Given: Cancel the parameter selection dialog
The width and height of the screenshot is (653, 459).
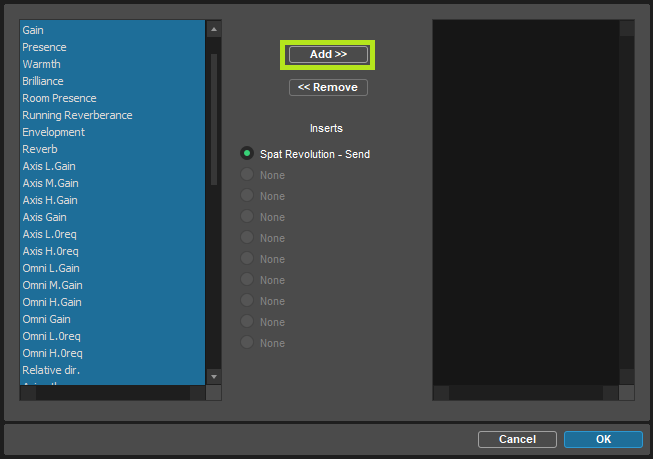Looking at the screenshot, I should 517,439.
